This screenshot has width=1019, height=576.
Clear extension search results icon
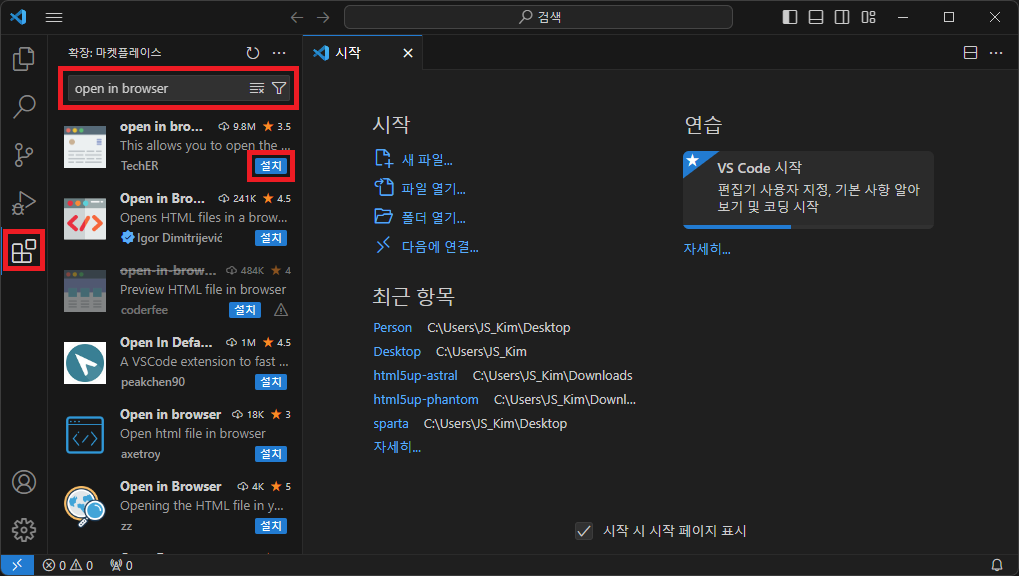(x=257, y=88)
